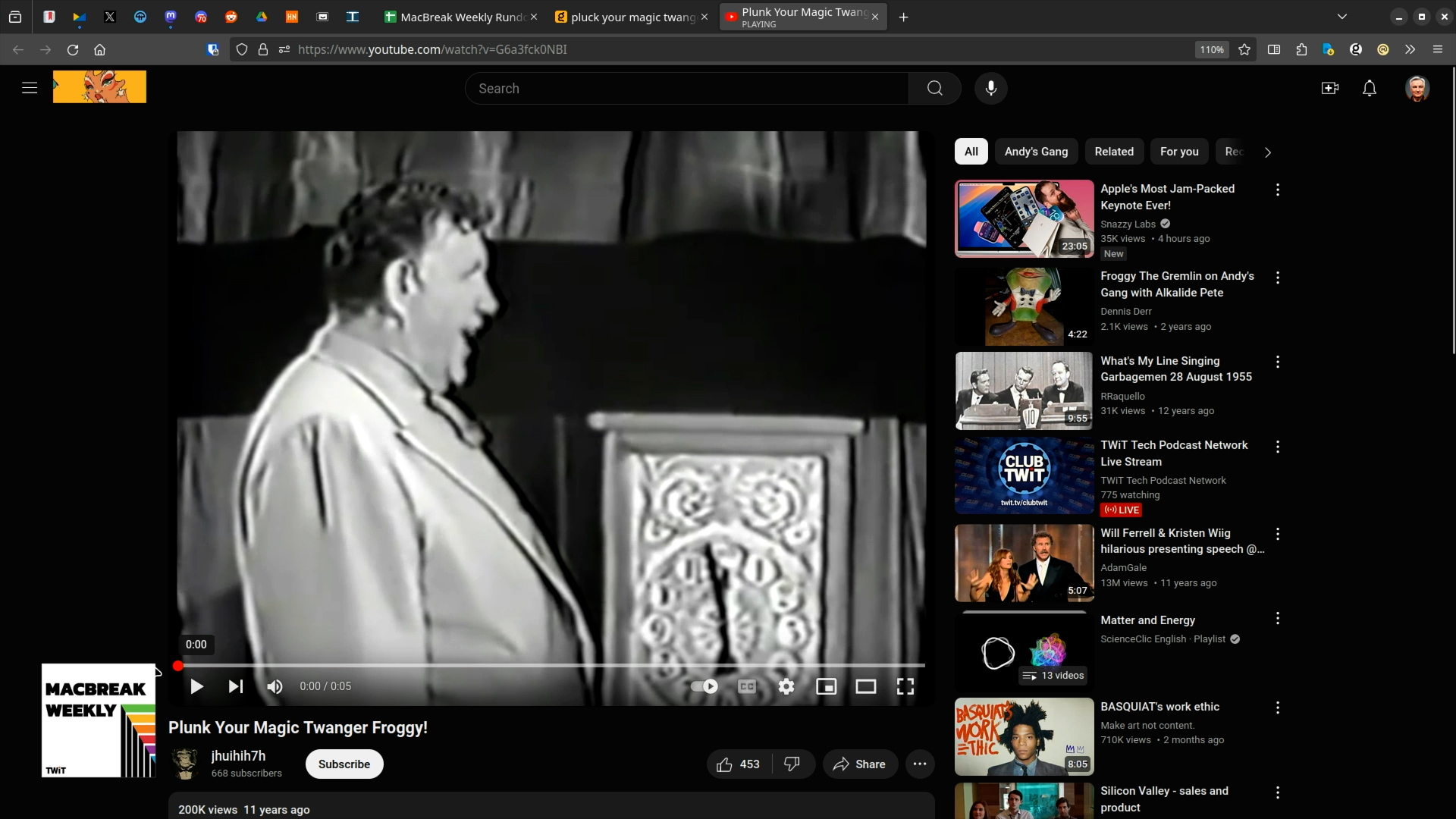Toggle theater mode view

[x=865, y=686]
